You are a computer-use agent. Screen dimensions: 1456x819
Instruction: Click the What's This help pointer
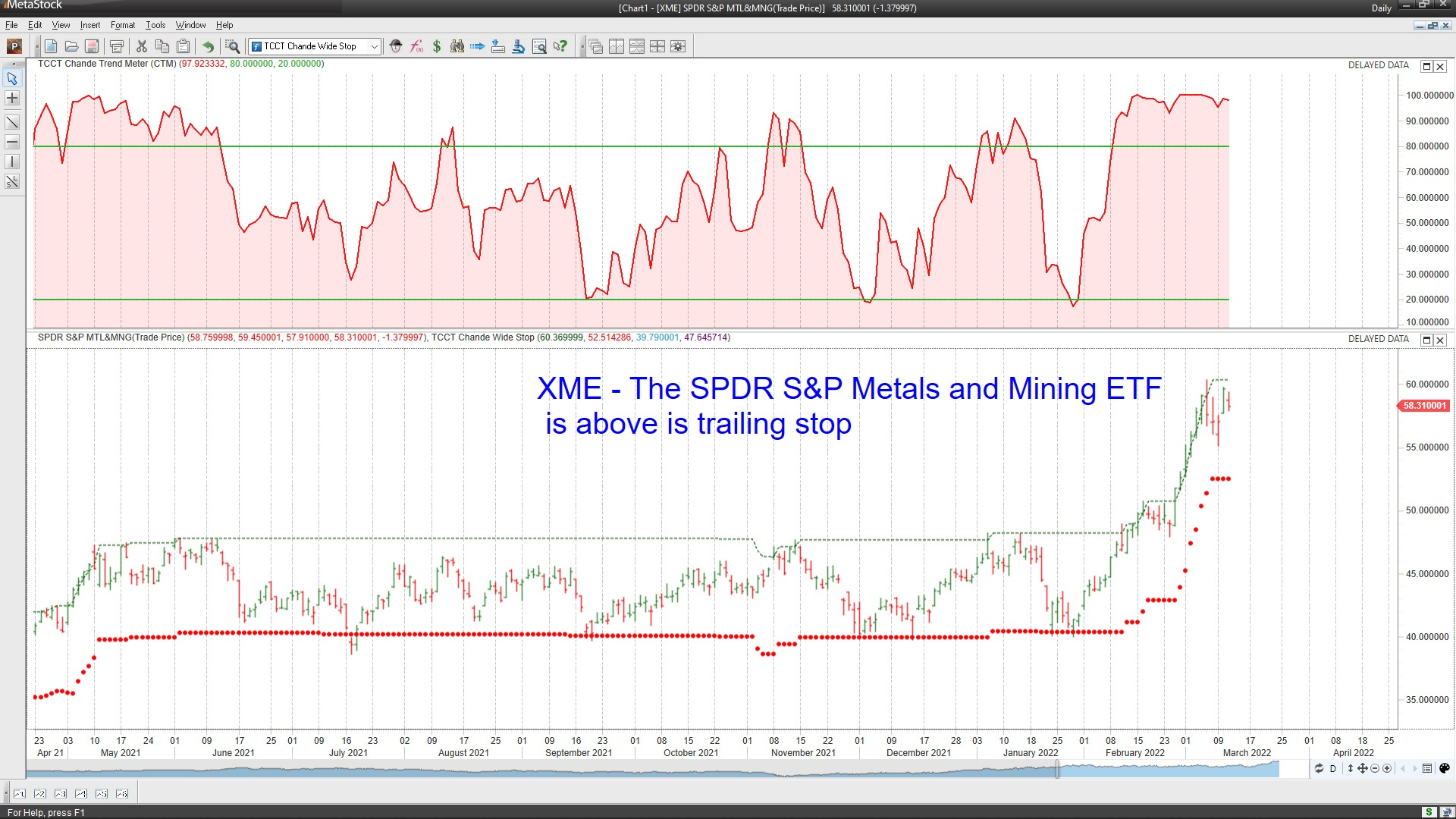(560, 46)
